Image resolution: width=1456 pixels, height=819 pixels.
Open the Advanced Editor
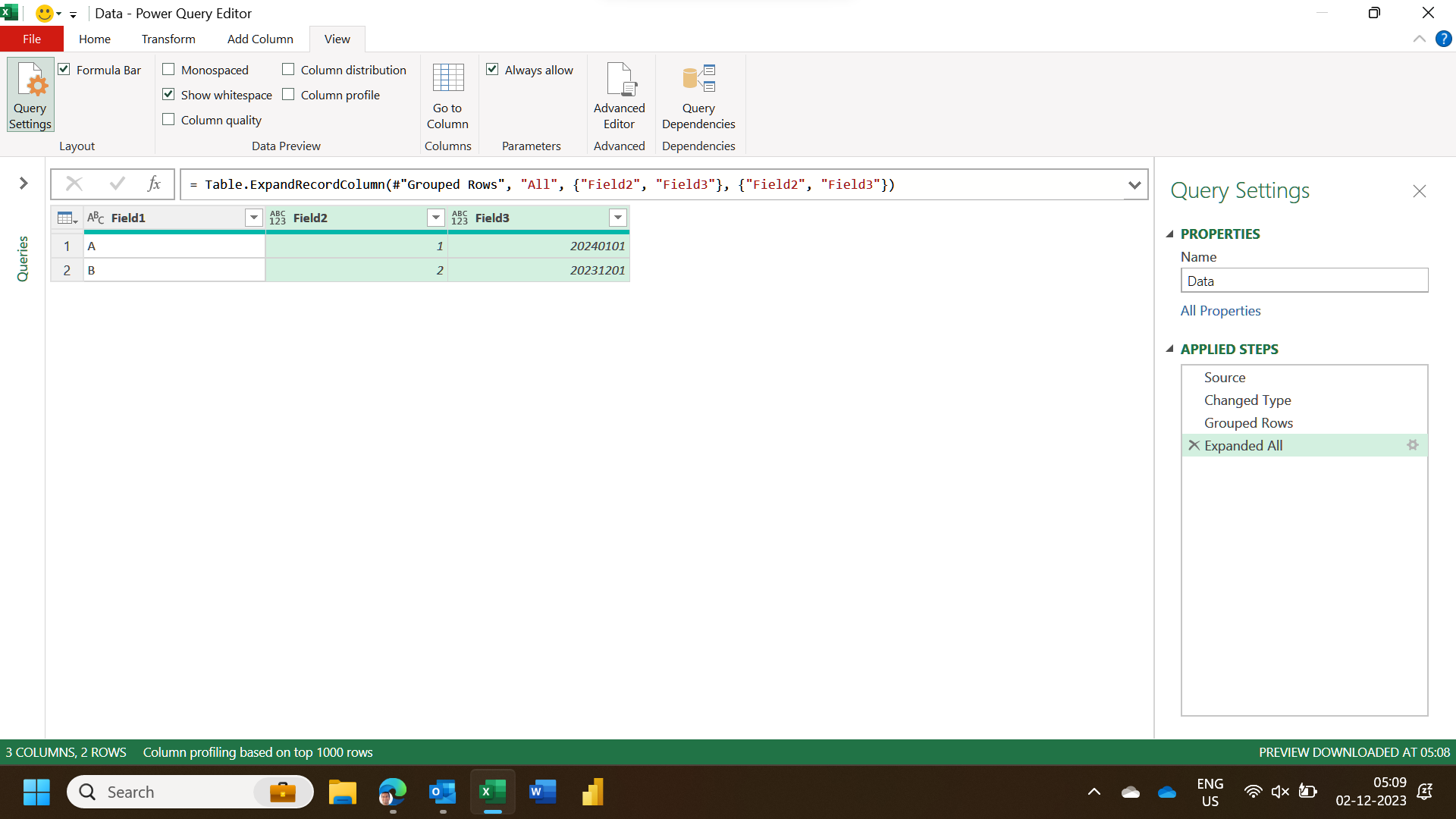point(620,94)
